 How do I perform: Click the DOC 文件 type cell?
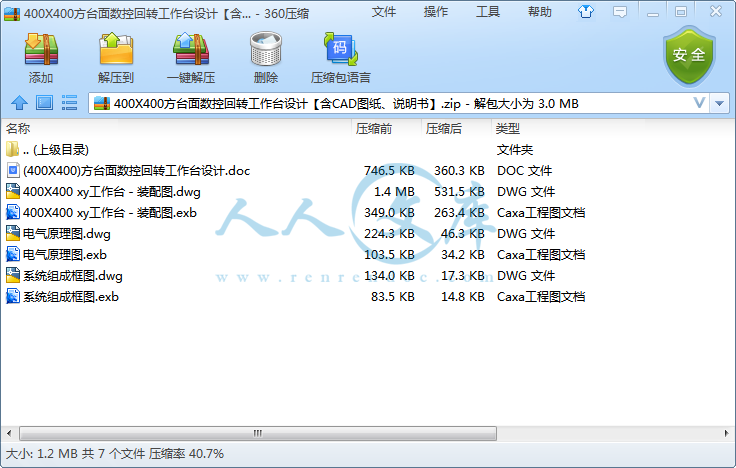click(x=524, y=170)
